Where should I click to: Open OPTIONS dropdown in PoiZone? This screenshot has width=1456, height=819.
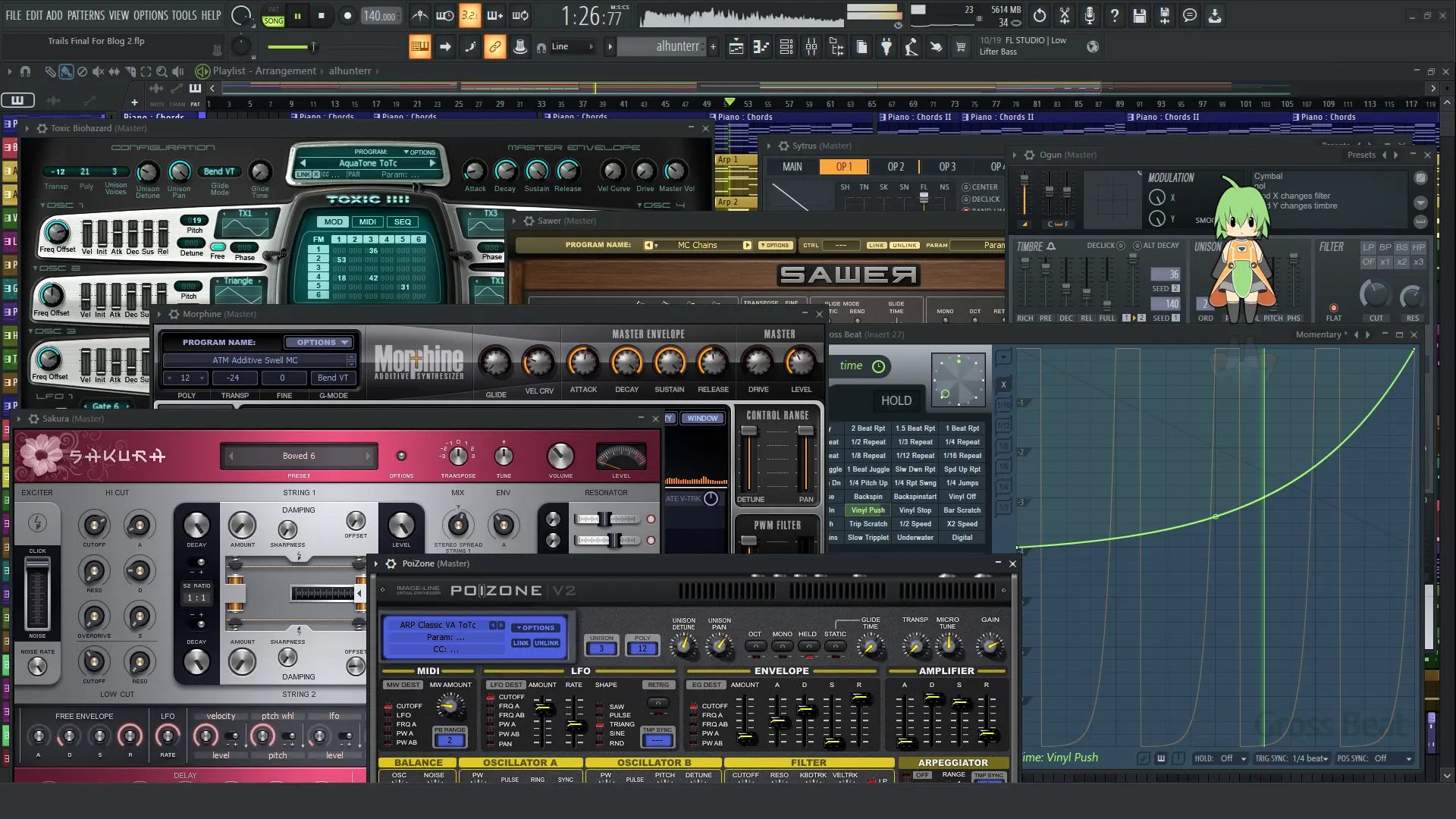[x=537, y=628]
